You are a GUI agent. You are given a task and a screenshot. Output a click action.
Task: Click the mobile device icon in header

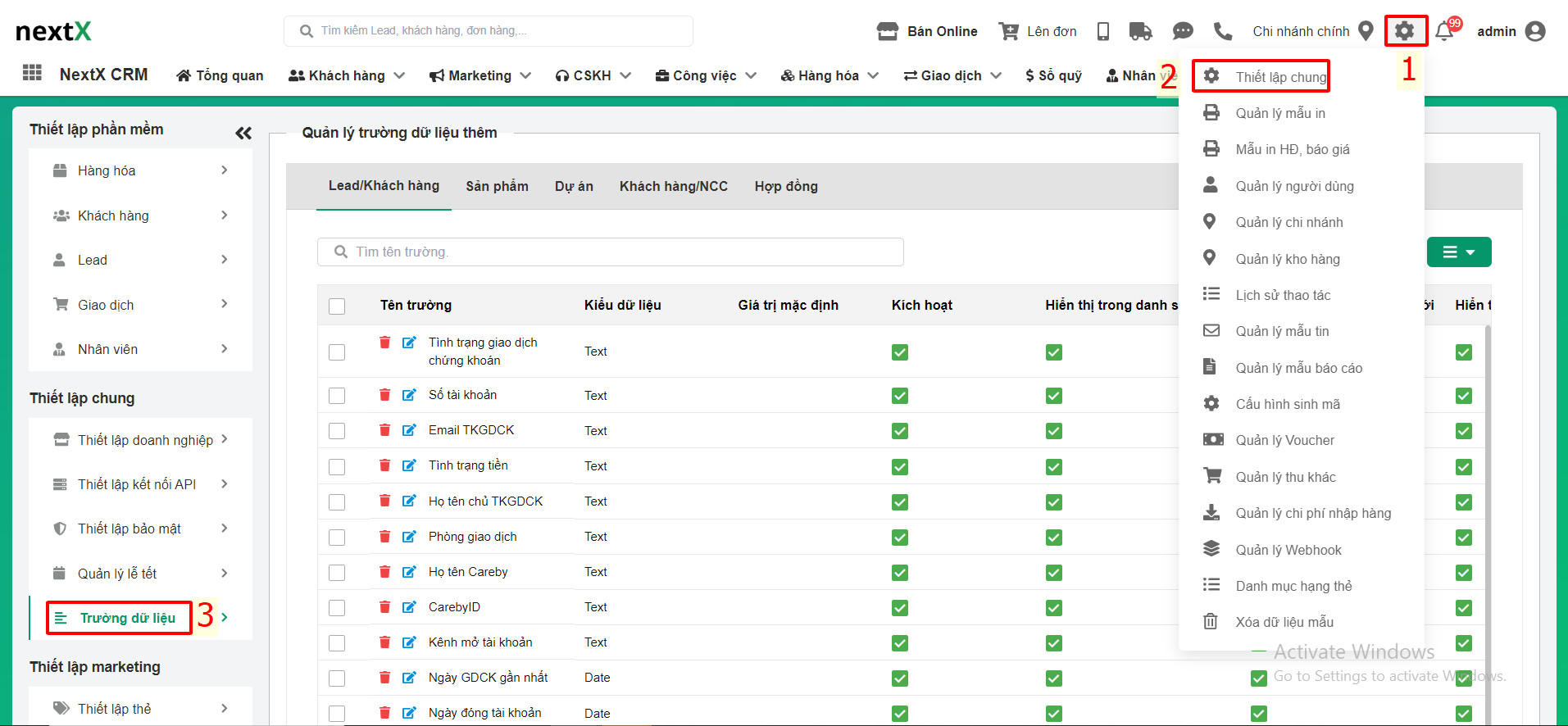[x=1103, y=31]
